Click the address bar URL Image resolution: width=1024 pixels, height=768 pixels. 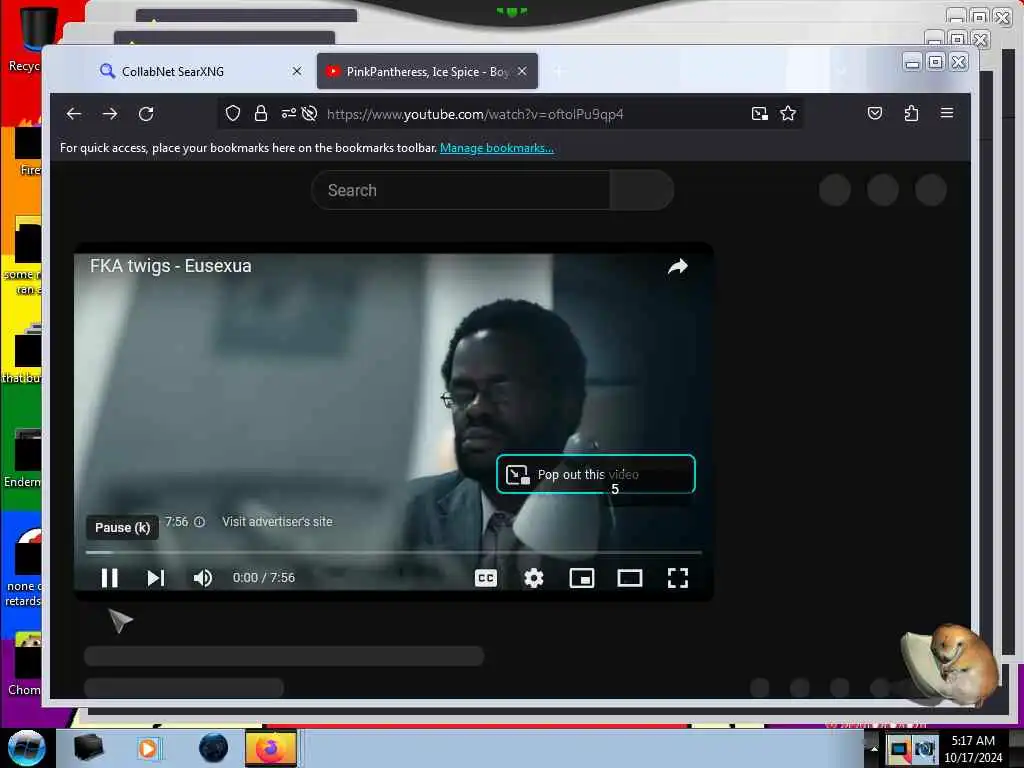click(x=475, y=114)
